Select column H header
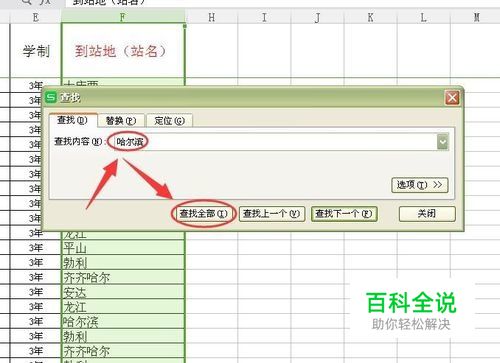 [x=211, y=17]
